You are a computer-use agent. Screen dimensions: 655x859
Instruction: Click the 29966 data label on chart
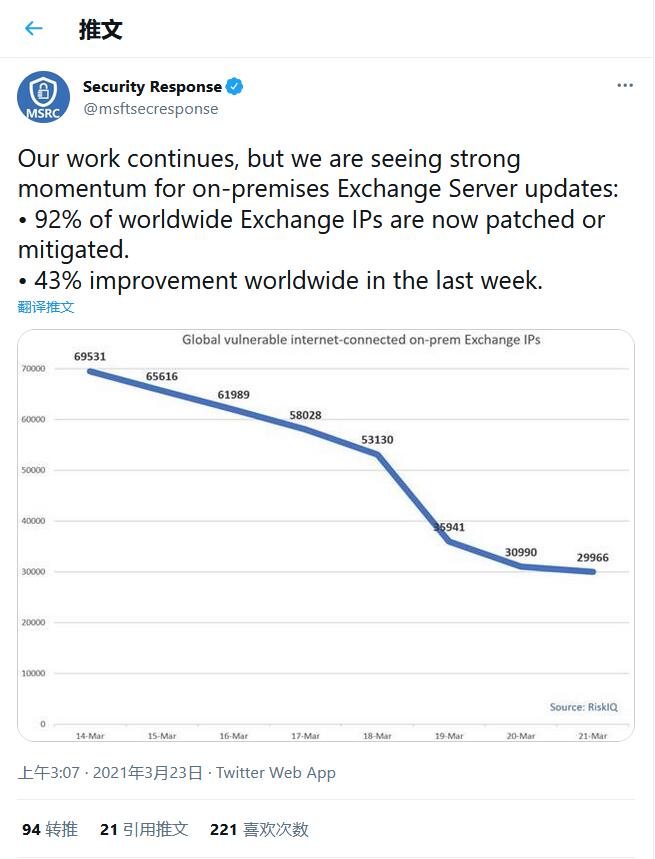click(x=592, y=558)
